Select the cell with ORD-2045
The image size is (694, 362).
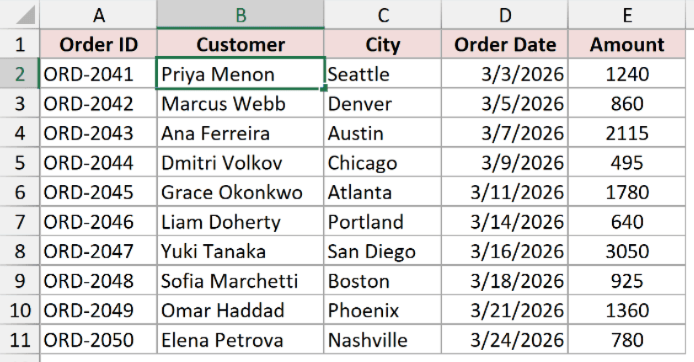(98, 192)
